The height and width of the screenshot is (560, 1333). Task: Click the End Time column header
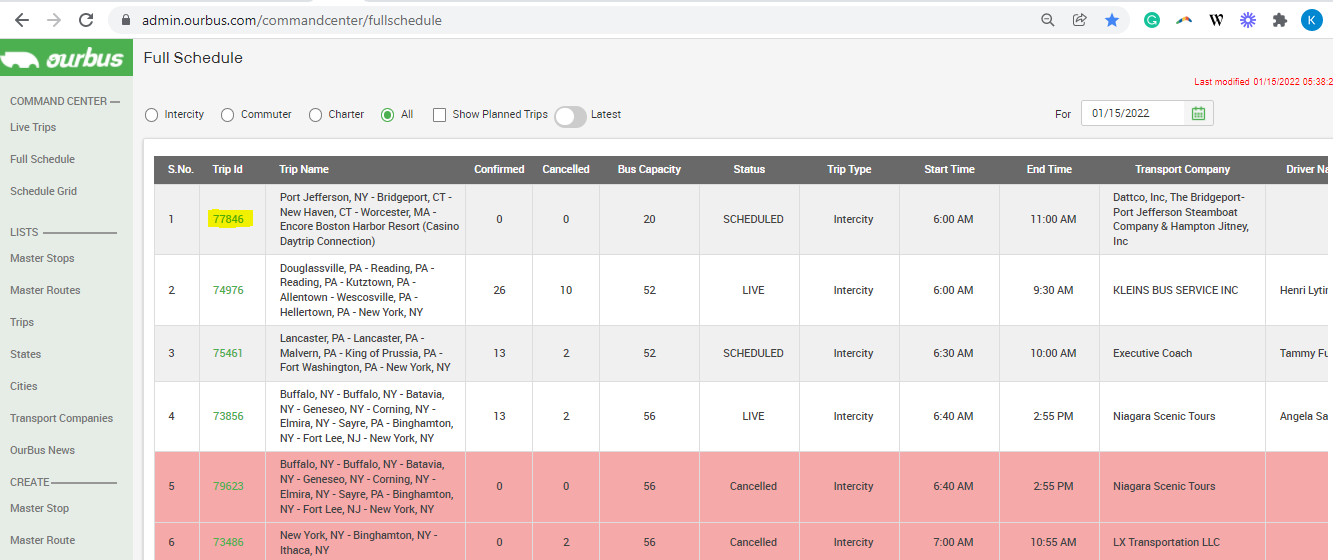(1049, 169)
